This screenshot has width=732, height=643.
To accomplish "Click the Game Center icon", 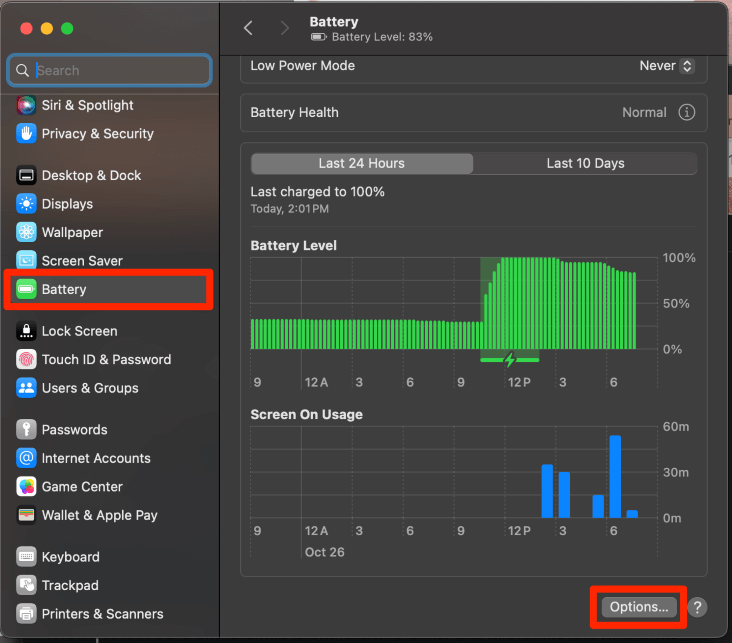I will click(x=26, y=487).
